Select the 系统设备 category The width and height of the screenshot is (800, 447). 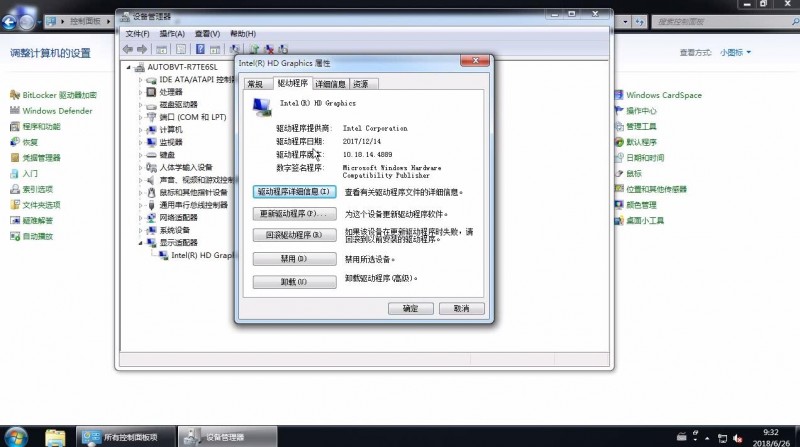point(174,230)
